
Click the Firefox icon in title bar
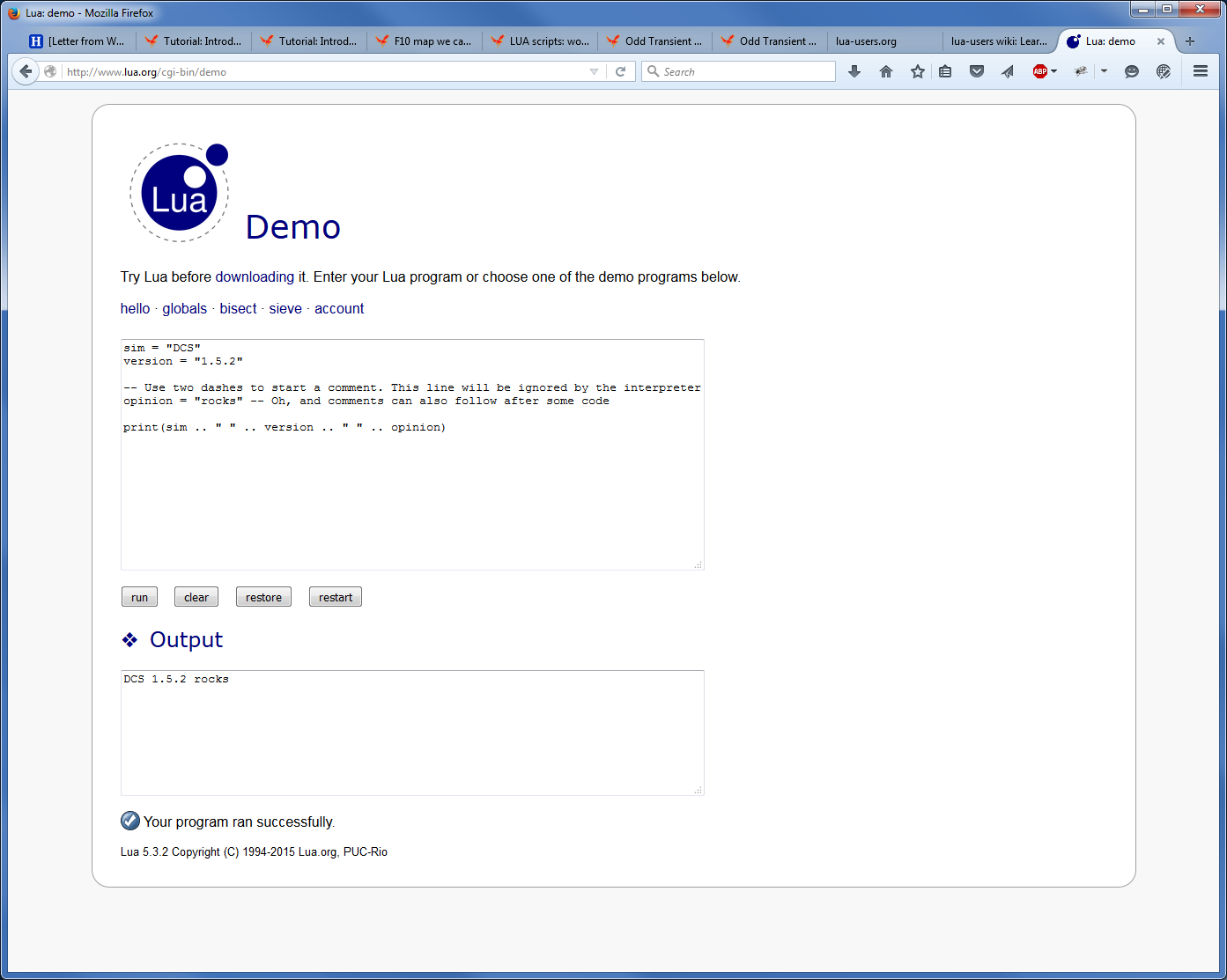[13, 12]
